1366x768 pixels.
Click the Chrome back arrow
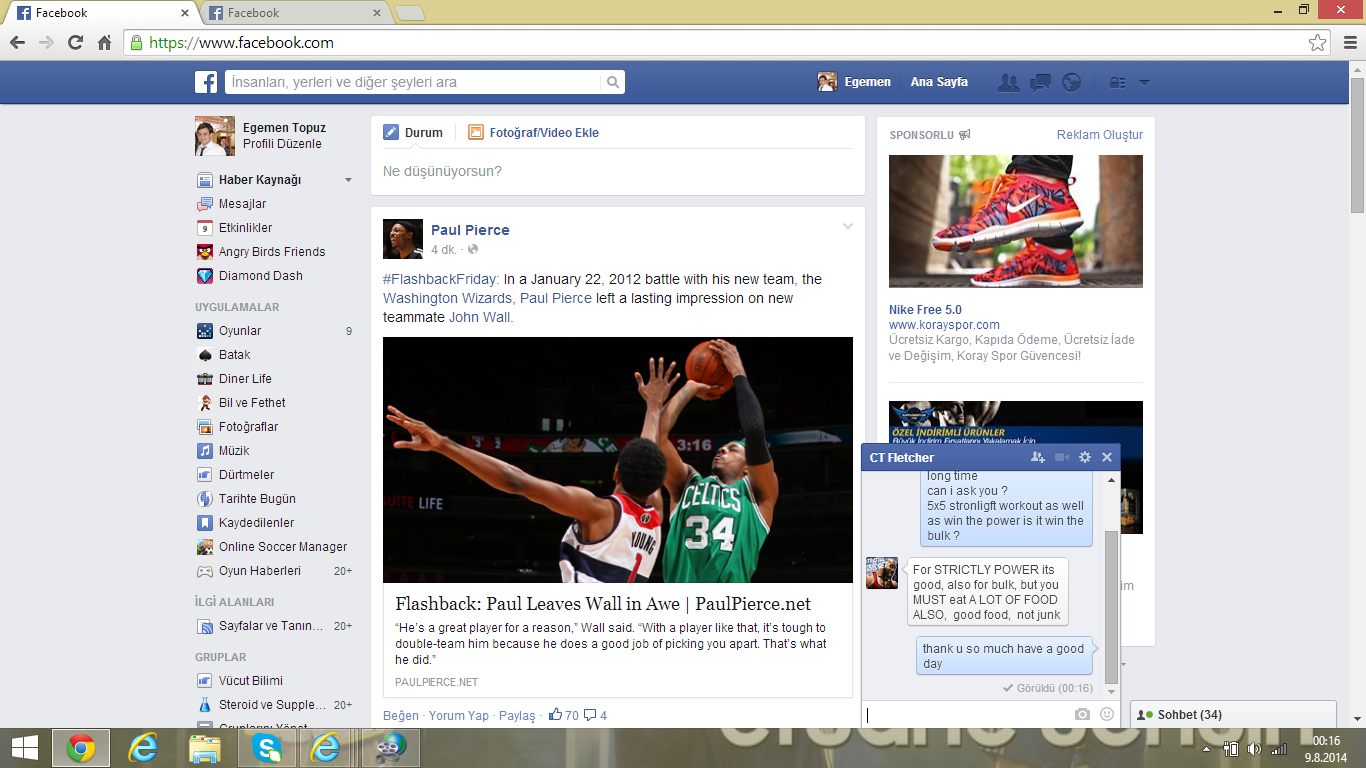17,43
